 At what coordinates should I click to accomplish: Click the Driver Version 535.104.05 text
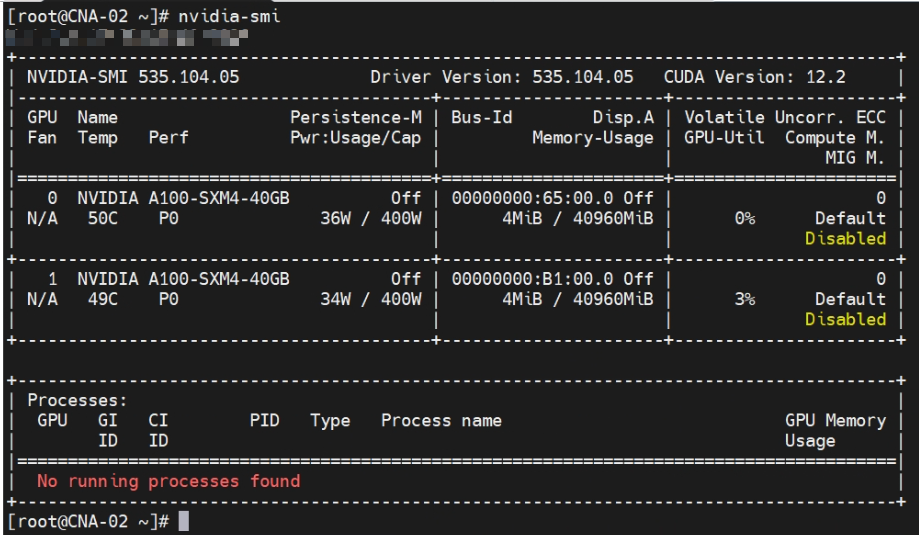pyautogui.click(x=502, y=77)
